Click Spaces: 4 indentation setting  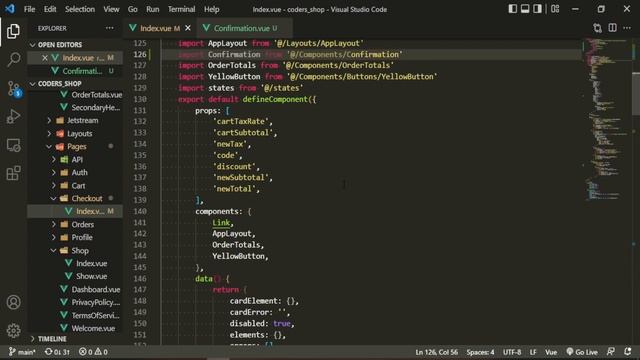[x=480, y=352]
